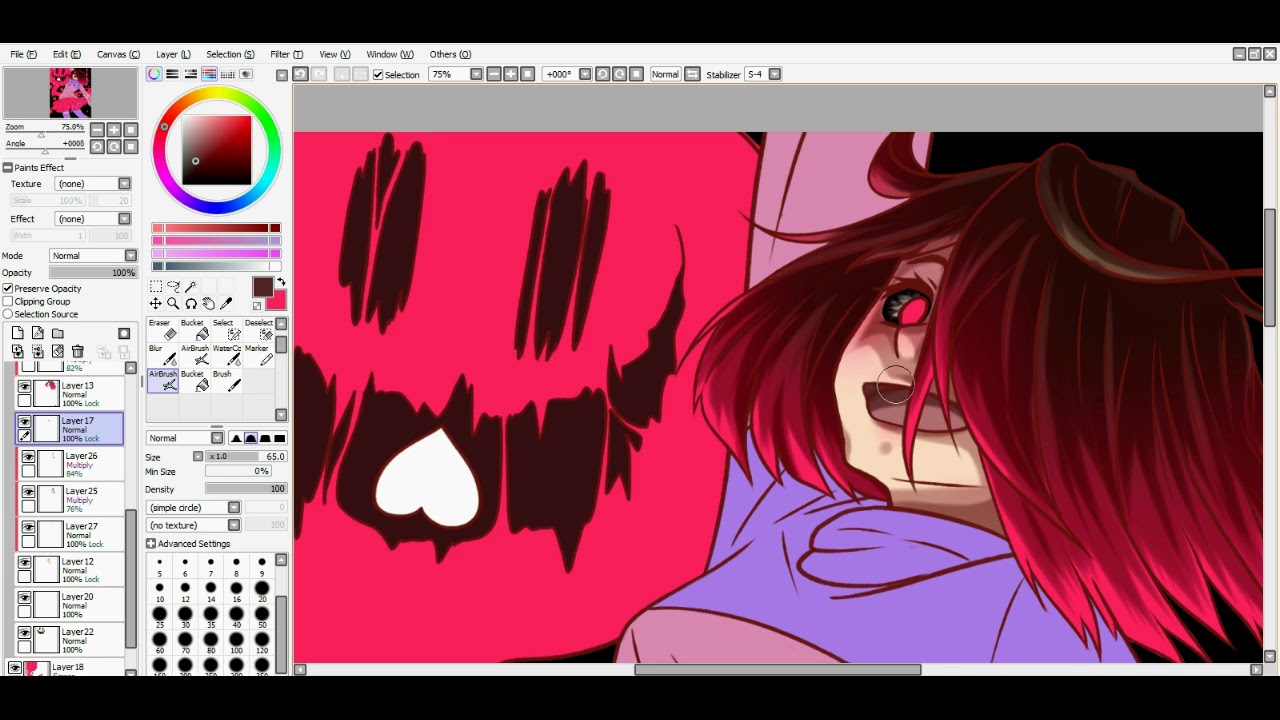This screenshot has width=1280, height=720.
Task: Enable Selection Source option
Action: pos(8,314)
